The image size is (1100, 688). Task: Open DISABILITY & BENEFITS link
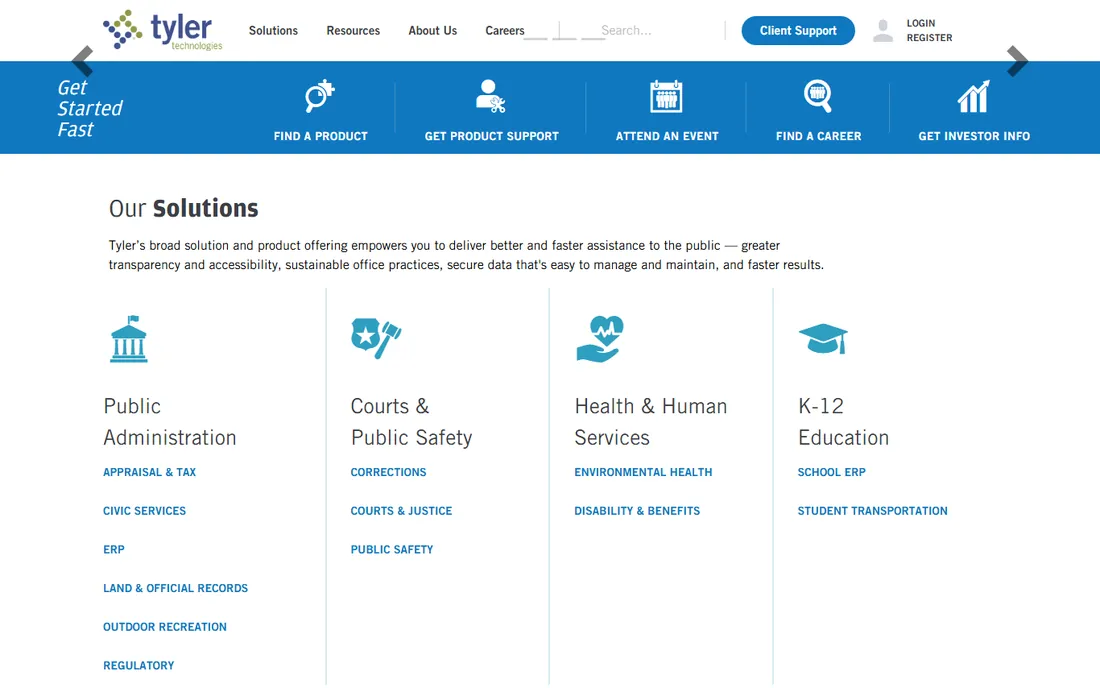point(637,511)
